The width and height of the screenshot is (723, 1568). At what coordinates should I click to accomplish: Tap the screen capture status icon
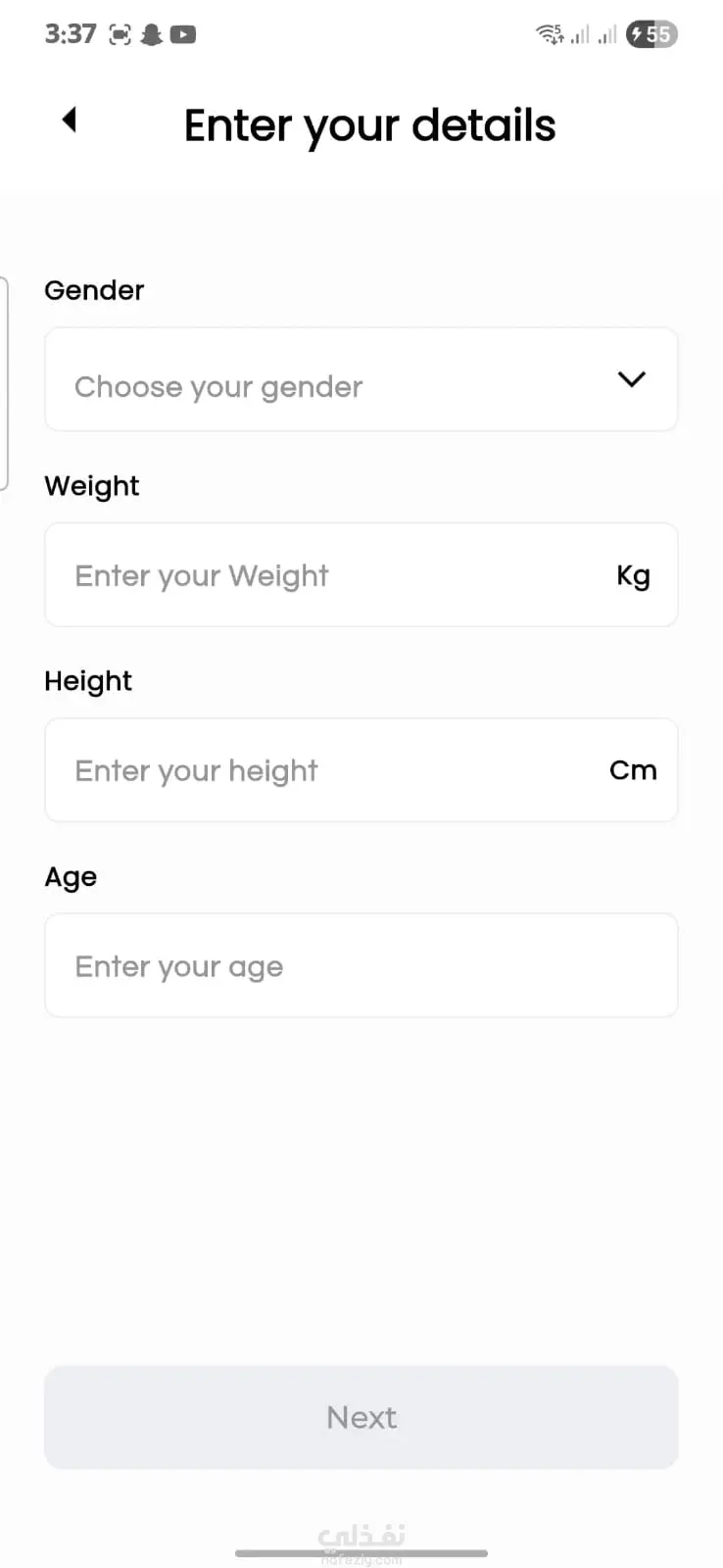(x=120, y=35)
